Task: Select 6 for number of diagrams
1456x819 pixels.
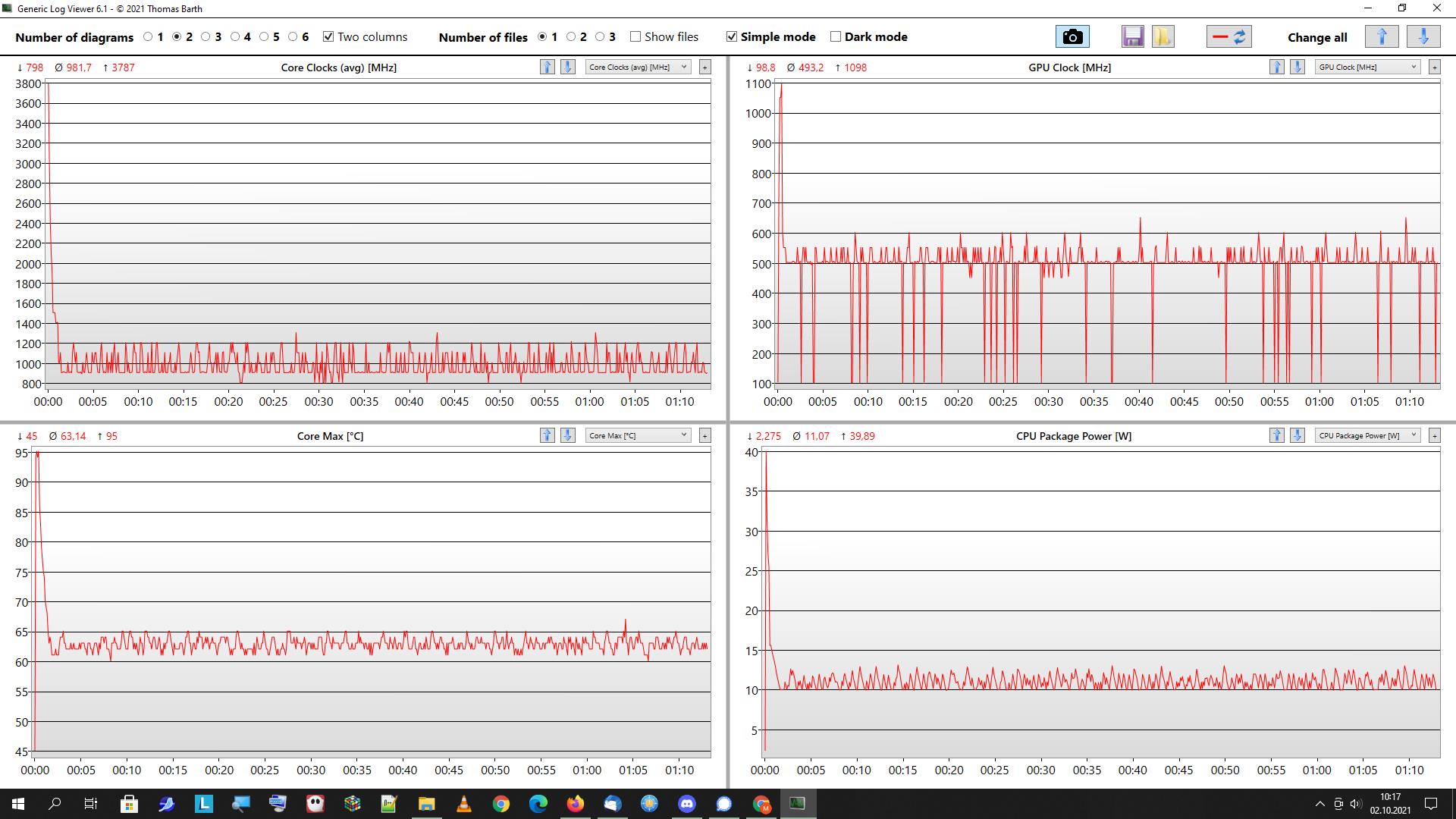Action: (x=293, y=36)
